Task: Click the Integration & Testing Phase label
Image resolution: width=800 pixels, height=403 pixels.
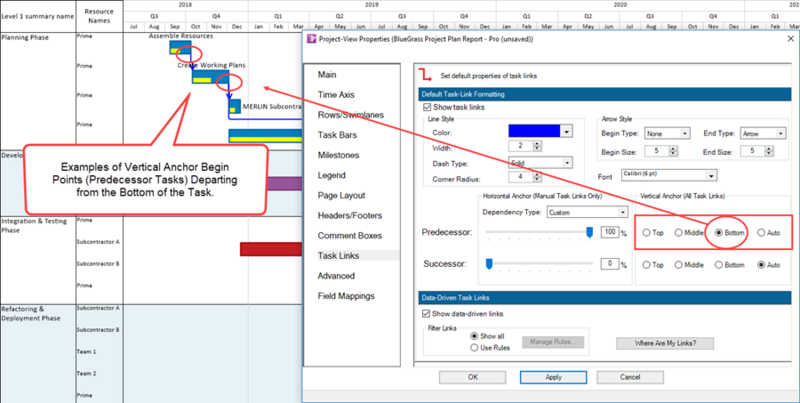Action: pyautogui.click(x=34, y=225)
